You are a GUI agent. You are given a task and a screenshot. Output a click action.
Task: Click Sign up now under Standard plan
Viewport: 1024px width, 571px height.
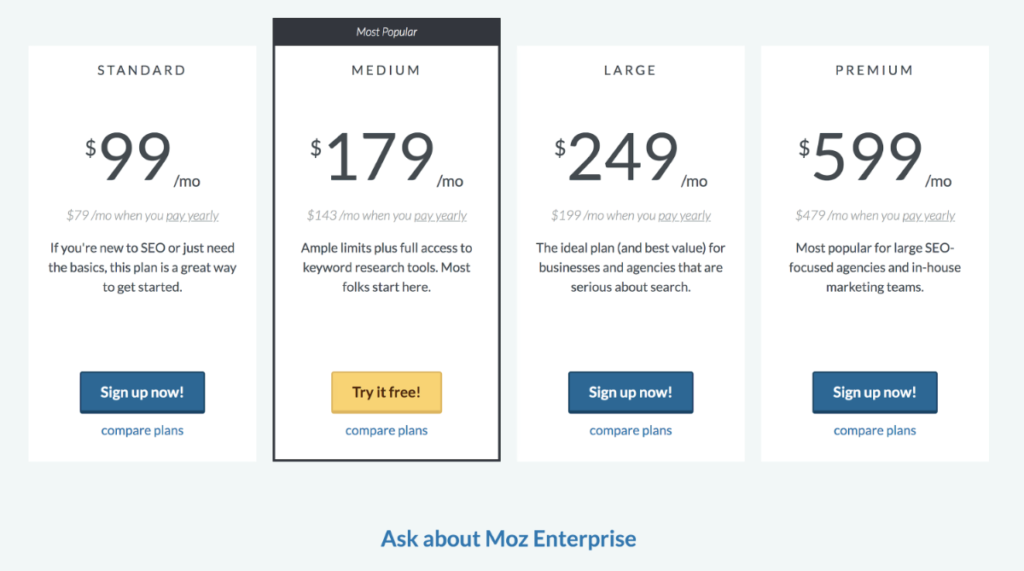click(142, 392)
